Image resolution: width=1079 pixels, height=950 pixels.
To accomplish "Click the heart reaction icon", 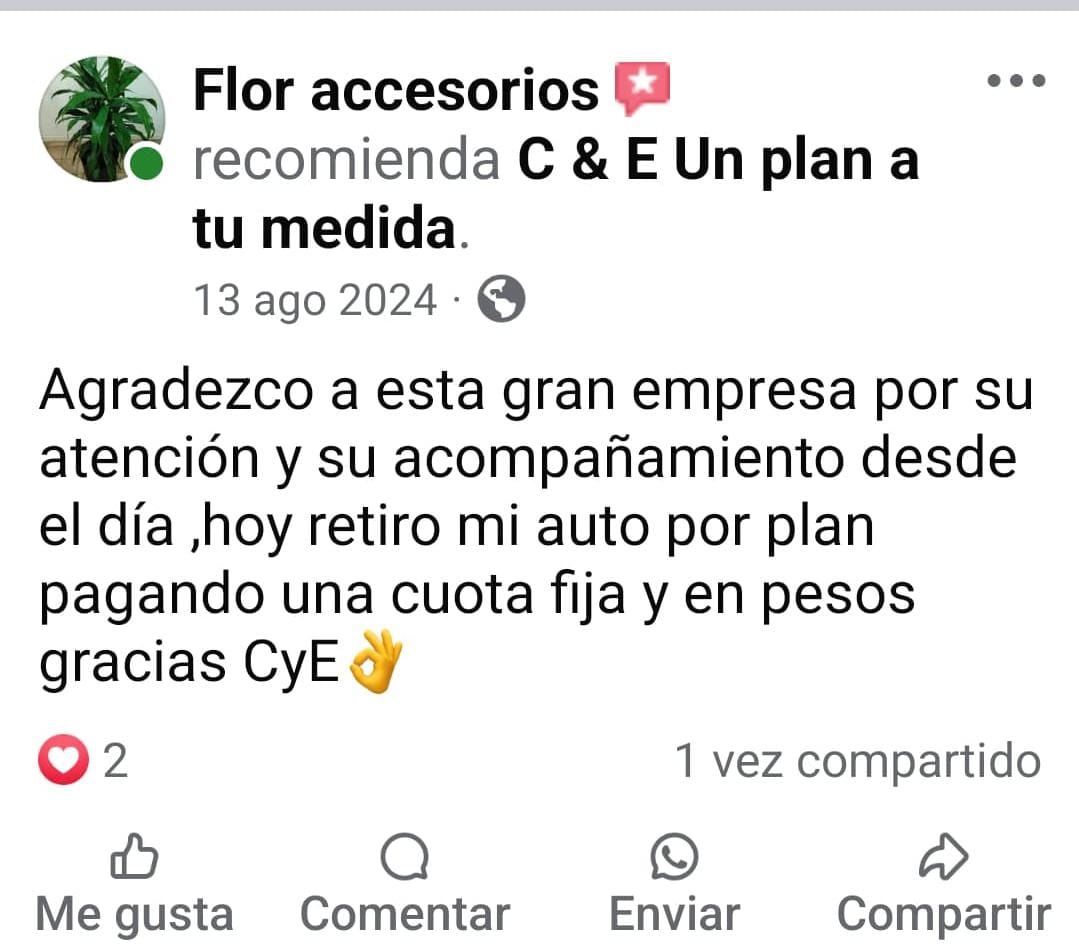I will point(63,760).
